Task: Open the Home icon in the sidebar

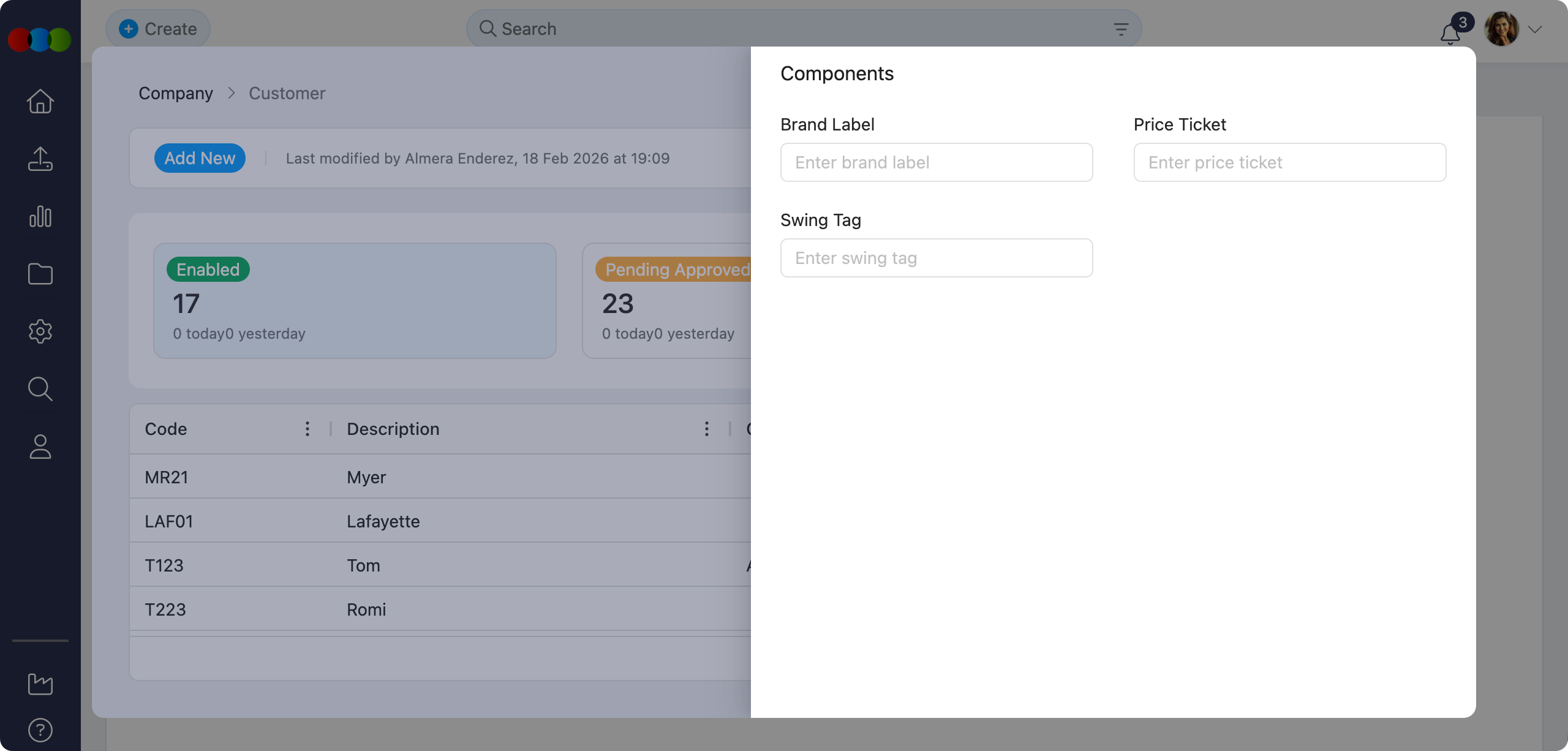Action: coord(40,101)
